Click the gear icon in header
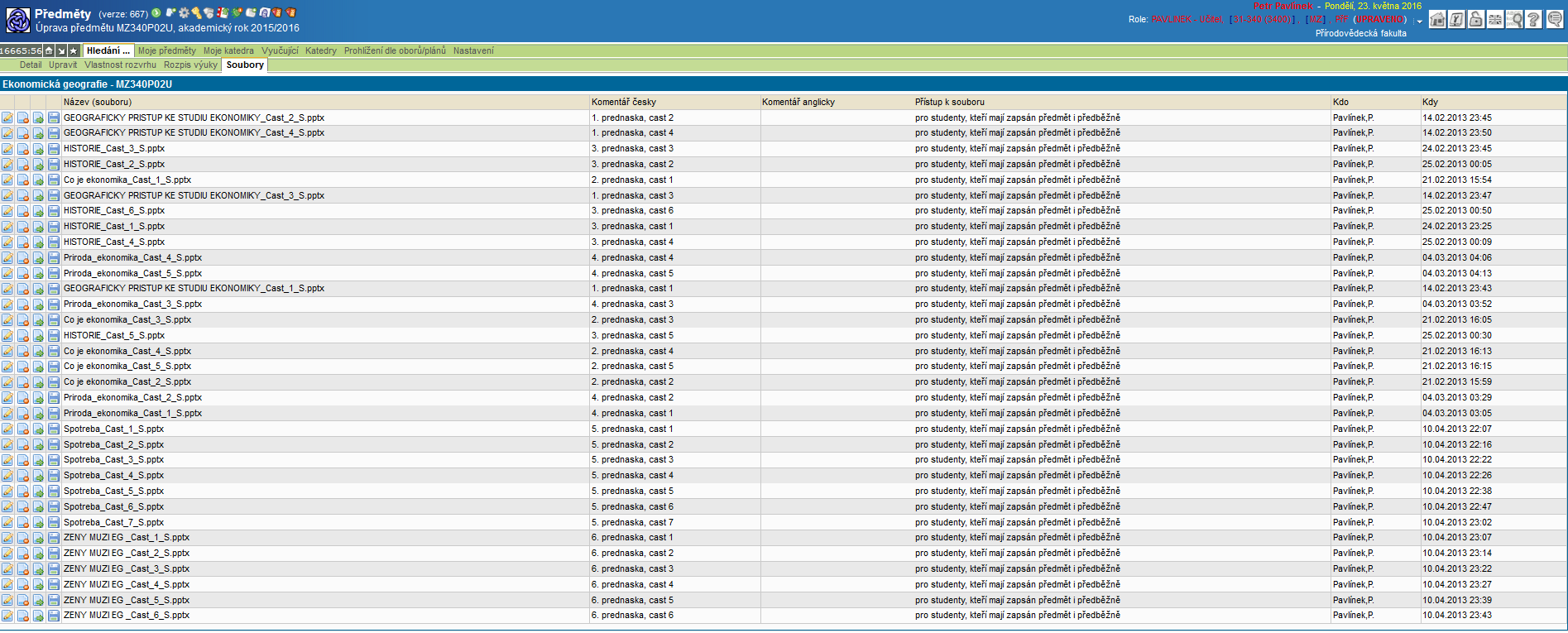This screenshot has width=1568, height=633. coord(184,13)
